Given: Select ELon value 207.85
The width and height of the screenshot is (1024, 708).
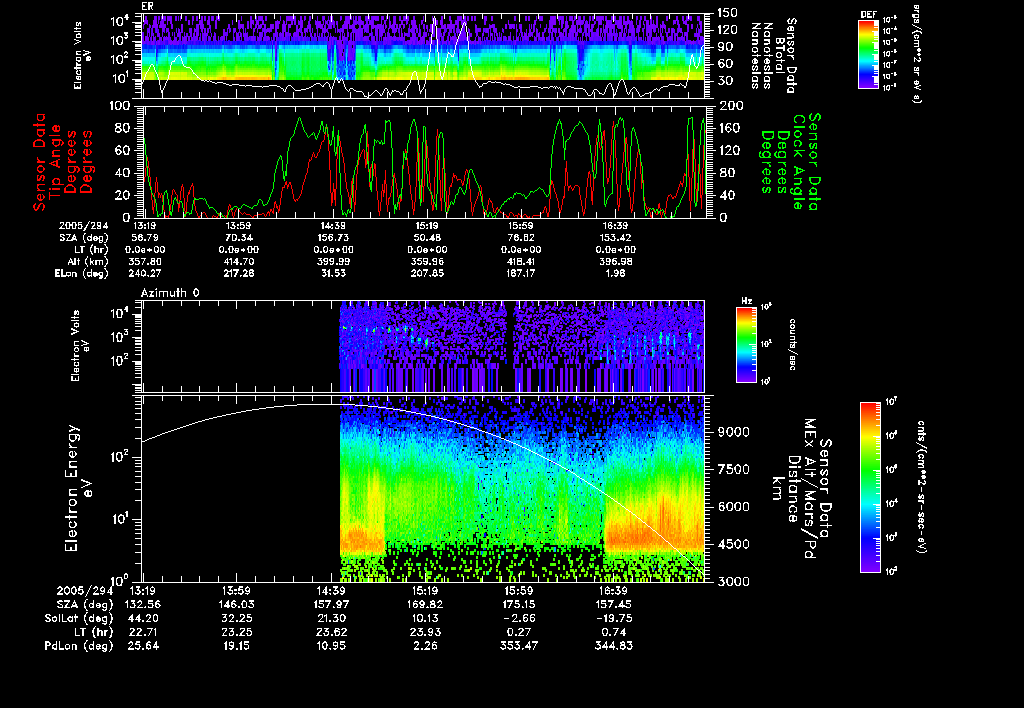Looking at the screenshot, I should coord(427,273).
